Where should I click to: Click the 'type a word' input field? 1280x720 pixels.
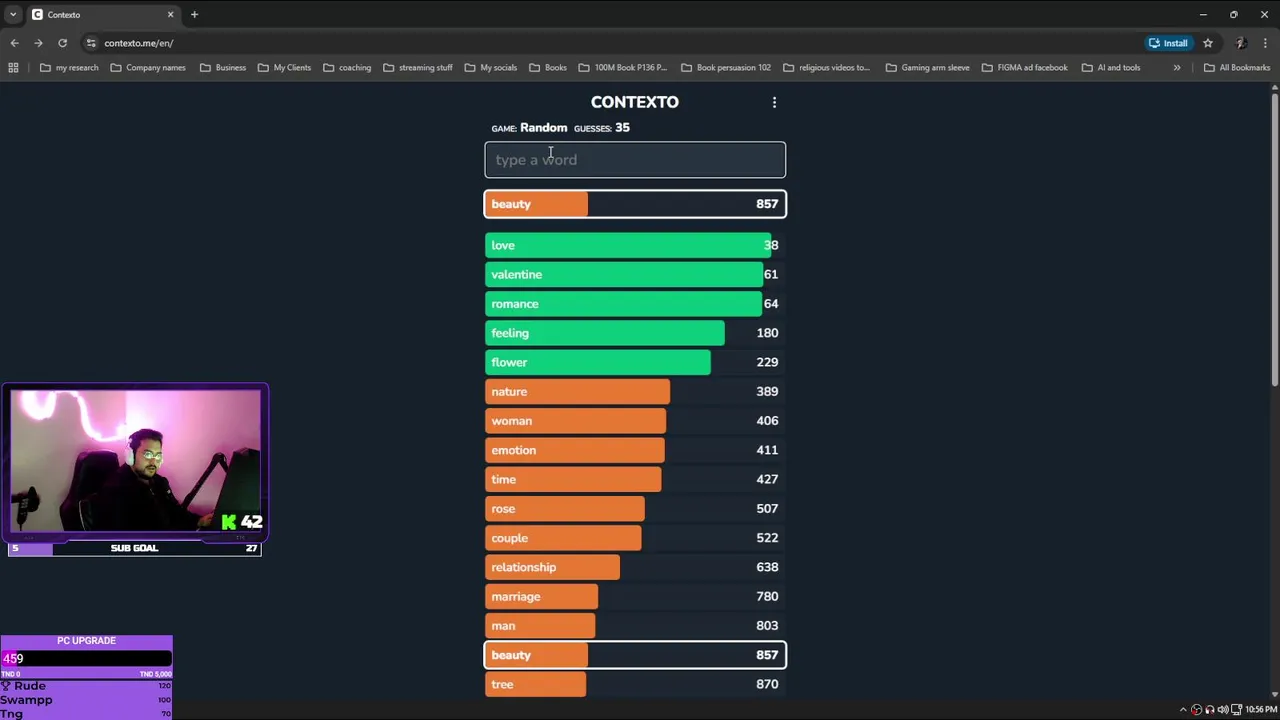[x=635, y=160]
